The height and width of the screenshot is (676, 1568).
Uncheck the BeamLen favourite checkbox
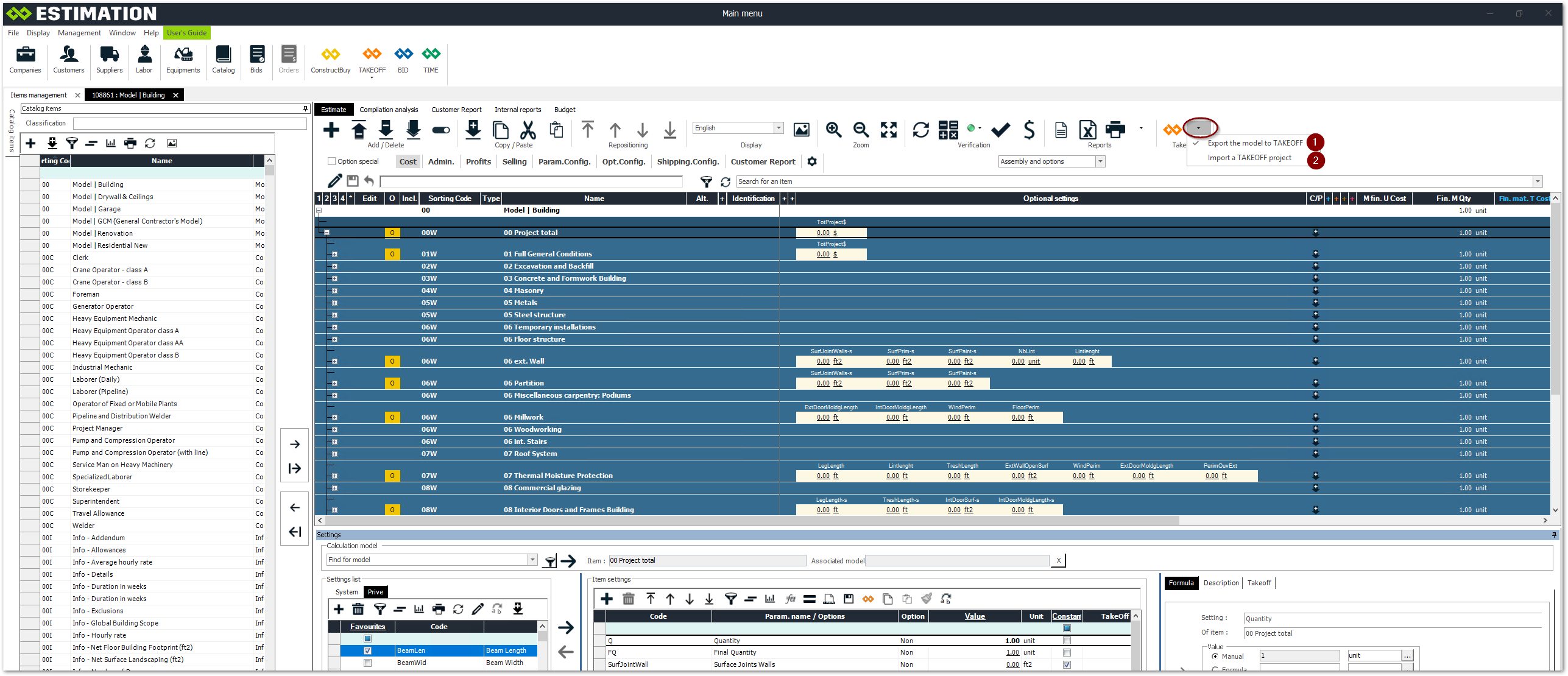click(367, 650)
